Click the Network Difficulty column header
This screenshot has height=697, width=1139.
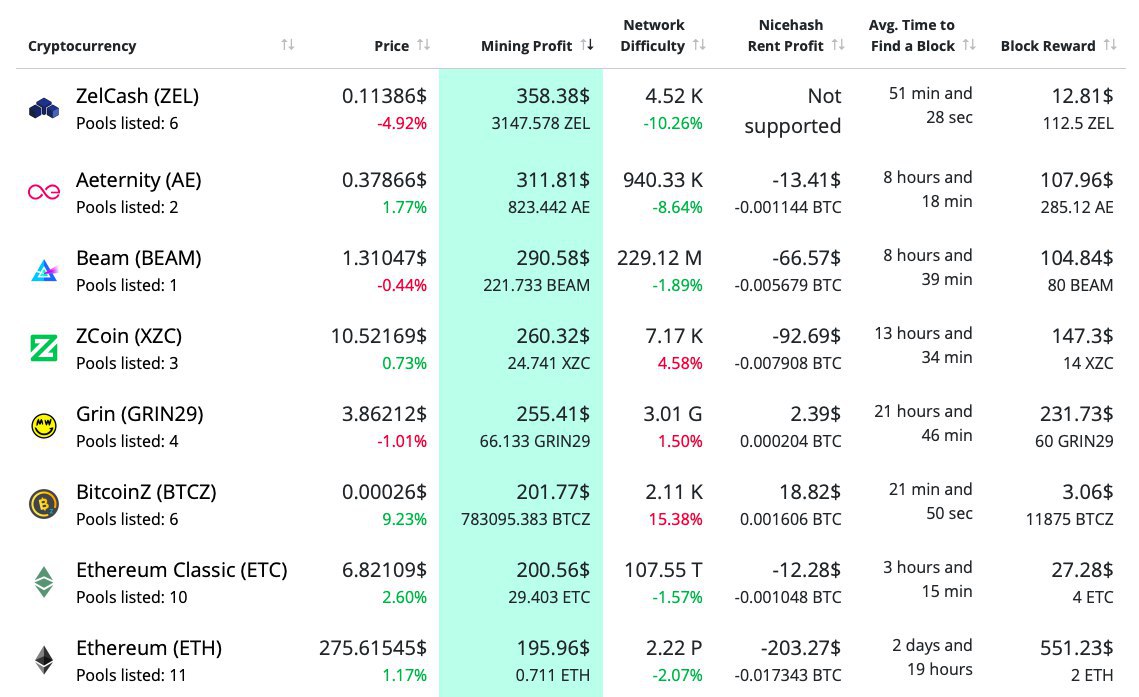652,36
